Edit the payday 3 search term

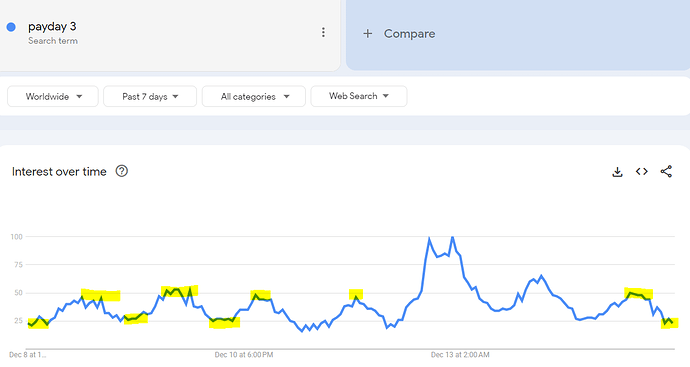[52, 26]
